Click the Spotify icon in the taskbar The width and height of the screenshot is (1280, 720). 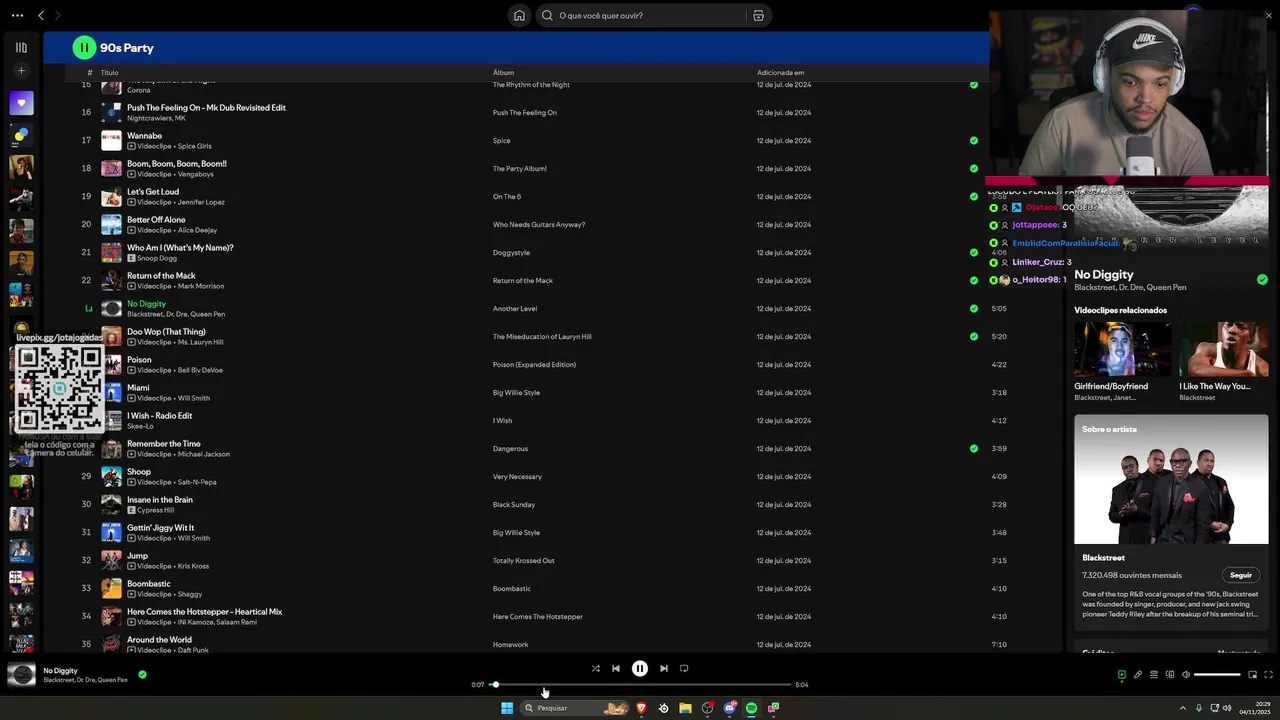751,708
